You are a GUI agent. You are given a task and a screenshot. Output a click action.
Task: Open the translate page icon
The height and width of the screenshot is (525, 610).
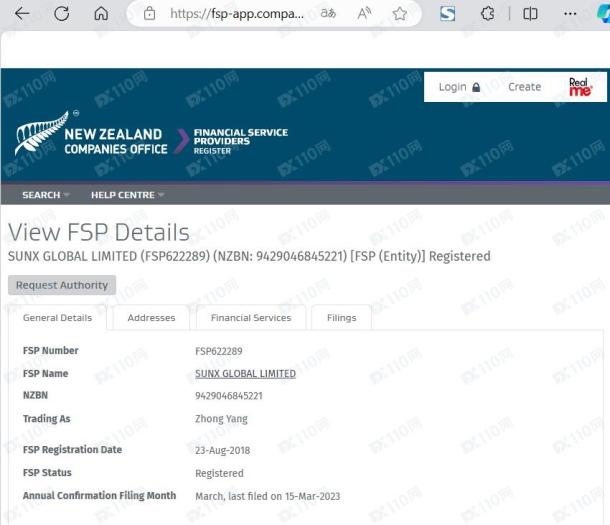coord(328,14)
